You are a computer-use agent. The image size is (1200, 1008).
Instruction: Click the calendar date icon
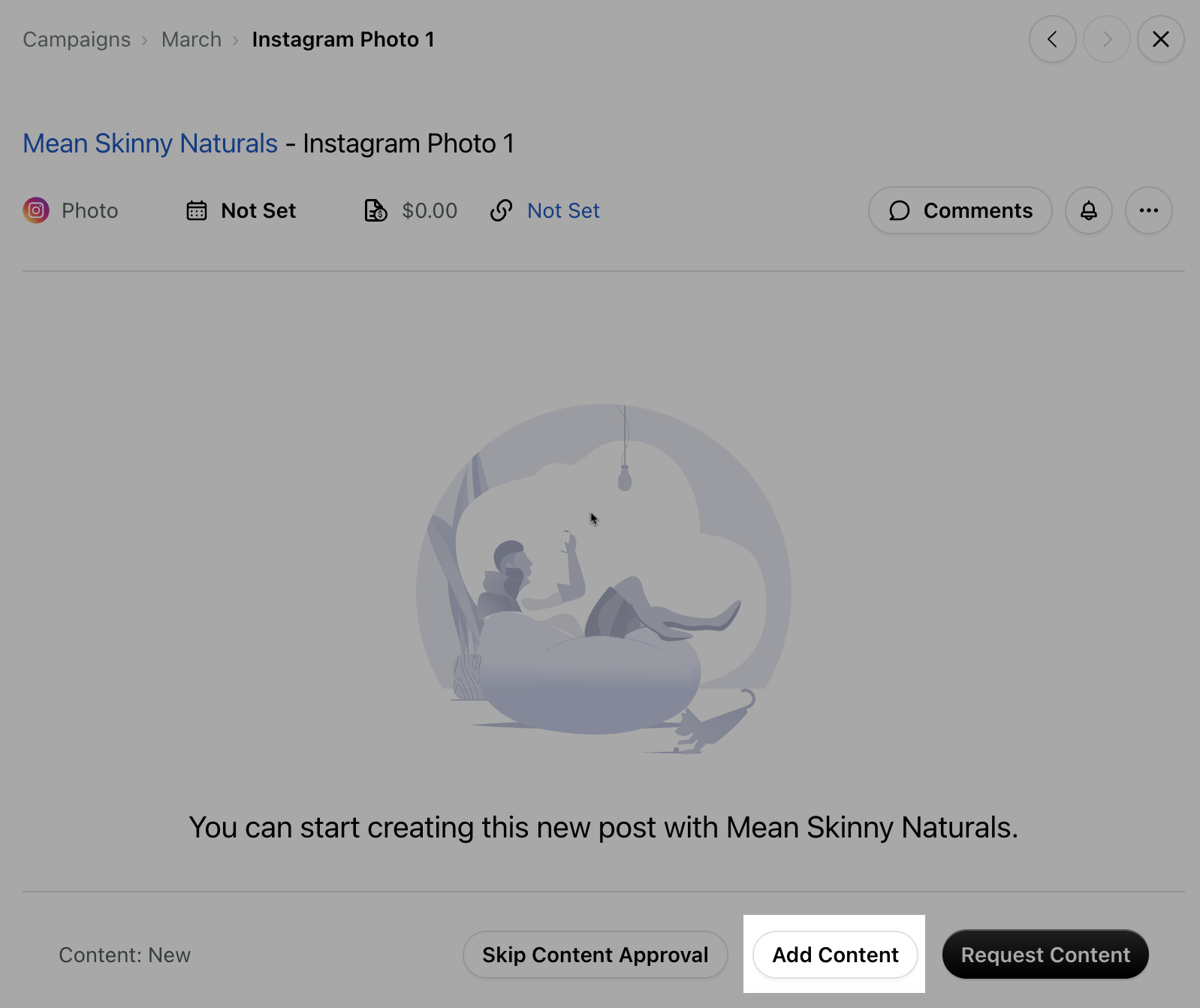point(197,210)
